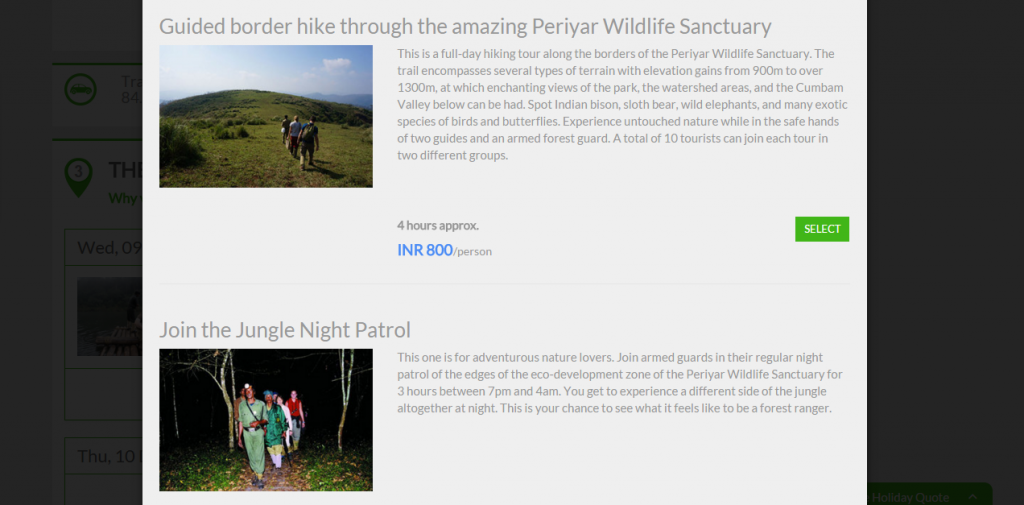
Task: Click the dimmed activity thumbnail under Wed
Action: tap(110, 317)
